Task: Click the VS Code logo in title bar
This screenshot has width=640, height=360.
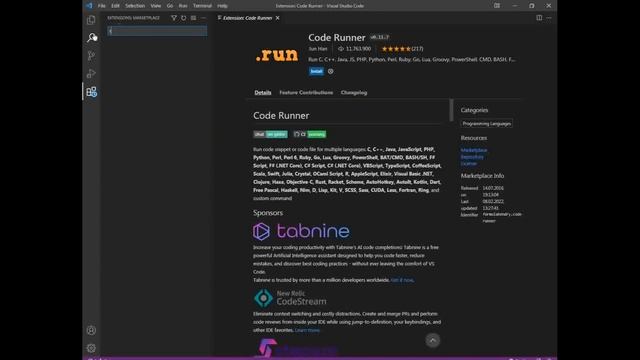Action: 89,6
